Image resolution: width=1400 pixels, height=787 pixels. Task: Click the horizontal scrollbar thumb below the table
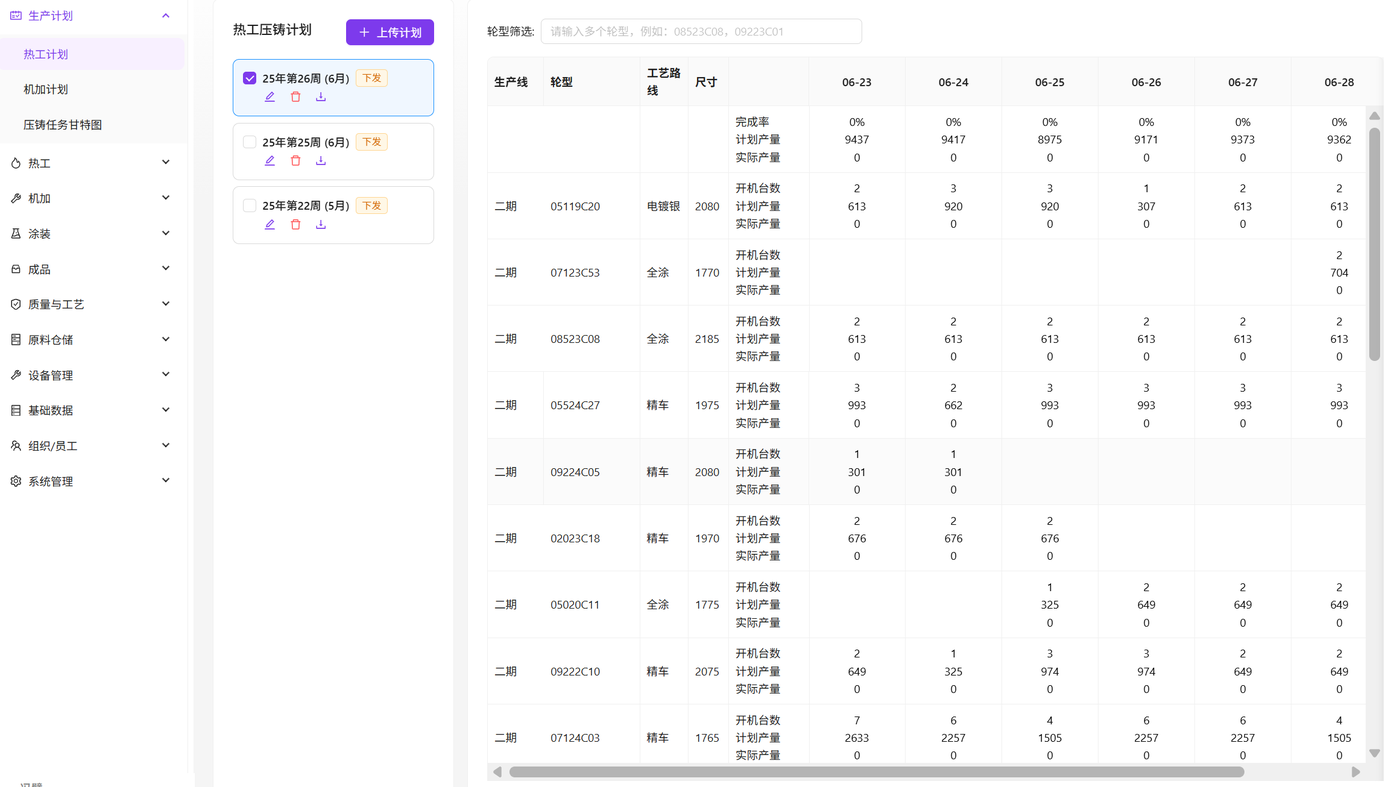point(877,772)
